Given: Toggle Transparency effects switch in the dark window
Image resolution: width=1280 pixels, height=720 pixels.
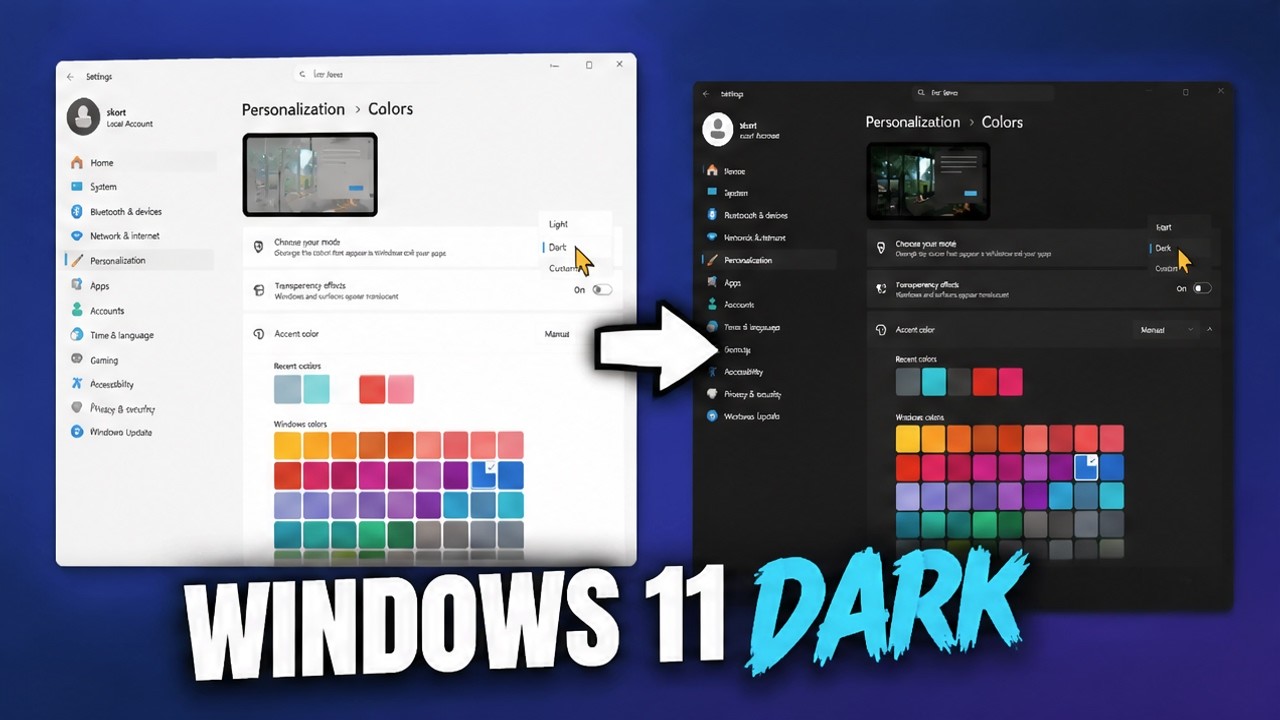Looking at the screenshot, I should click(1201, 288).
